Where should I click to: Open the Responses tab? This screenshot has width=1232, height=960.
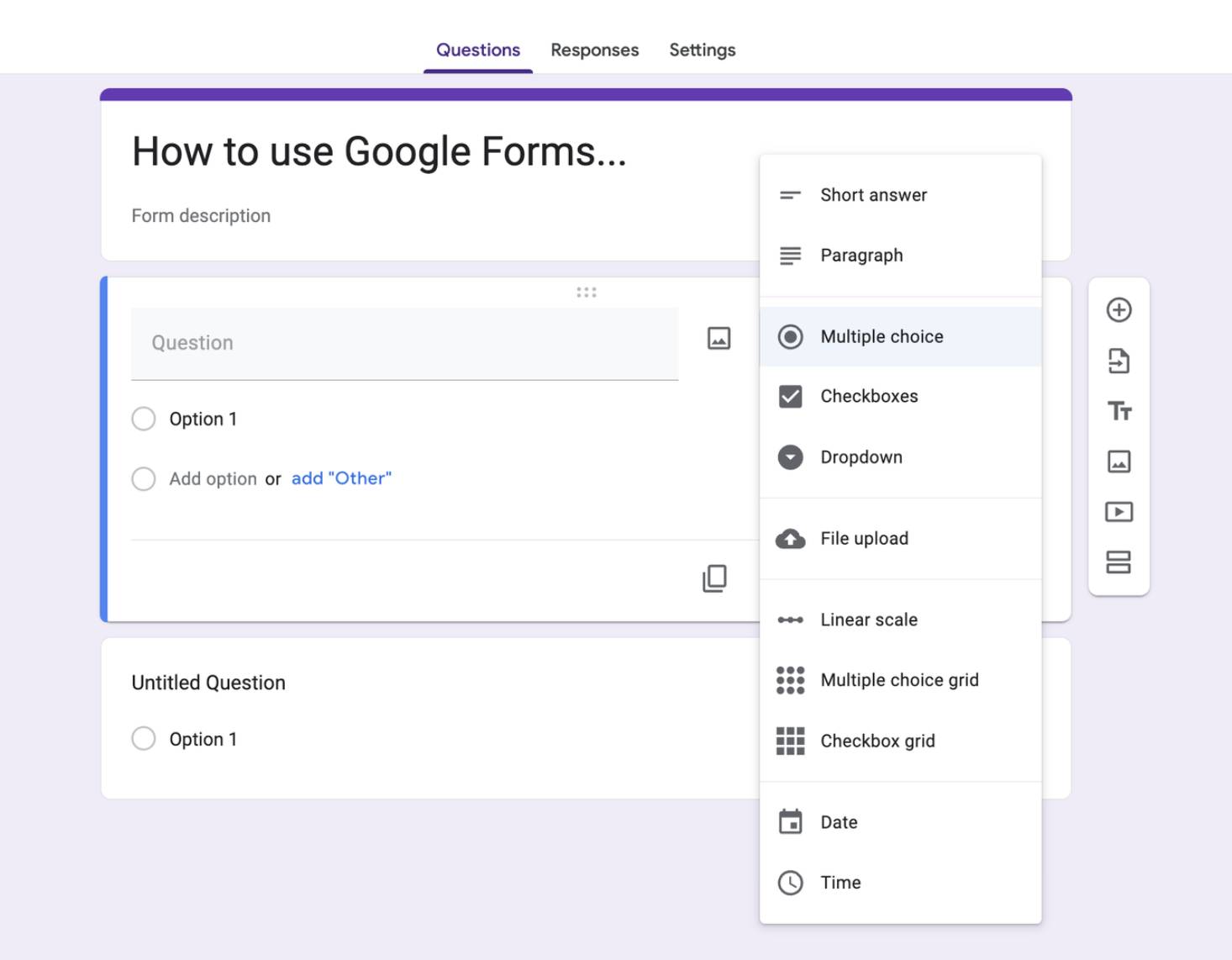point(594,50)
